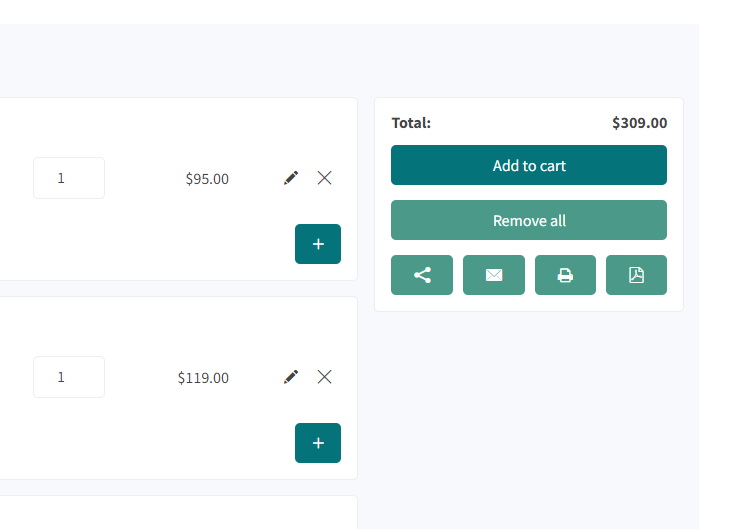Edit the $119.00 item using the pencil icon
This screenshot has width=751, height=529.
(291, 377)
